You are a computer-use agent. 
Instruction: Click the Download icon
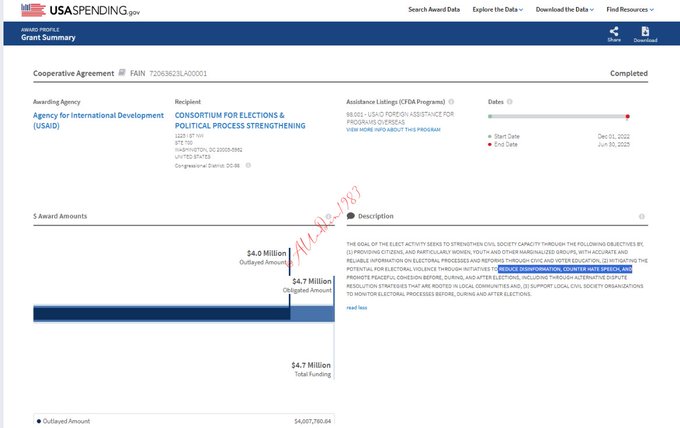coord(645,33)
